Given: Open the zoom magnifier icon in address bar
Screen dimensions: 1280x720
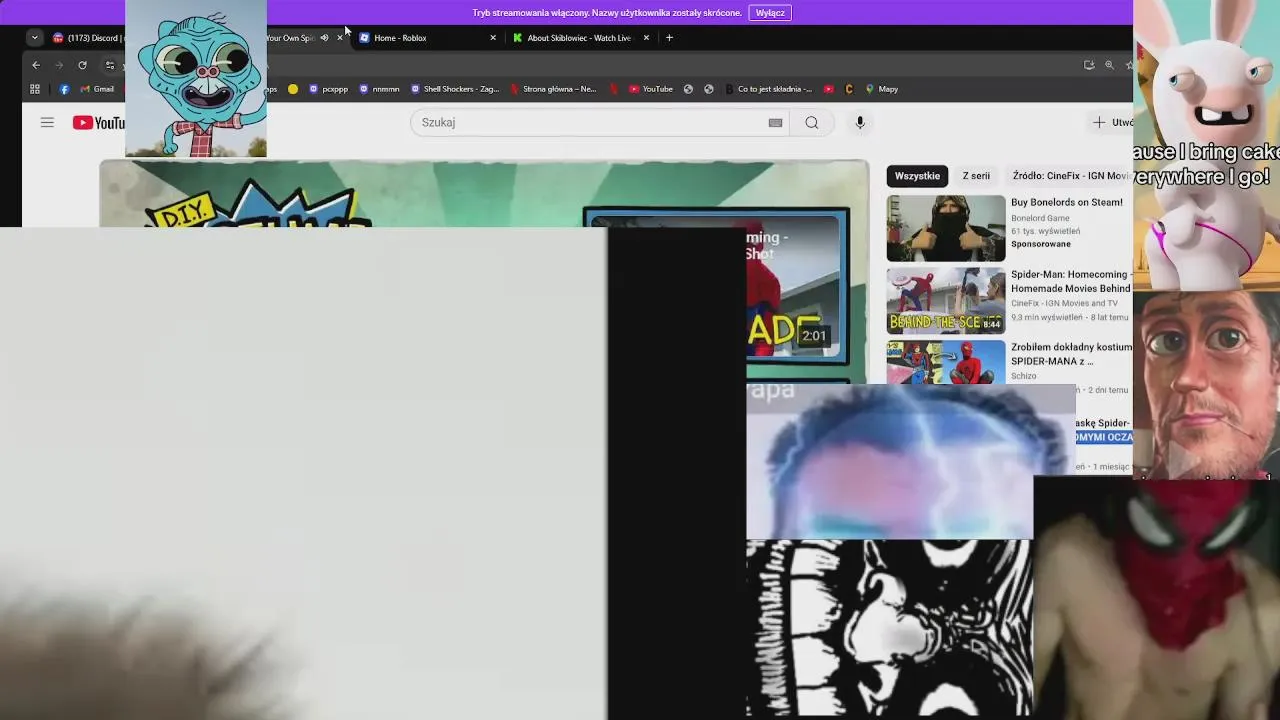Looking at the screenshot, I should (x=1109, y=65).
